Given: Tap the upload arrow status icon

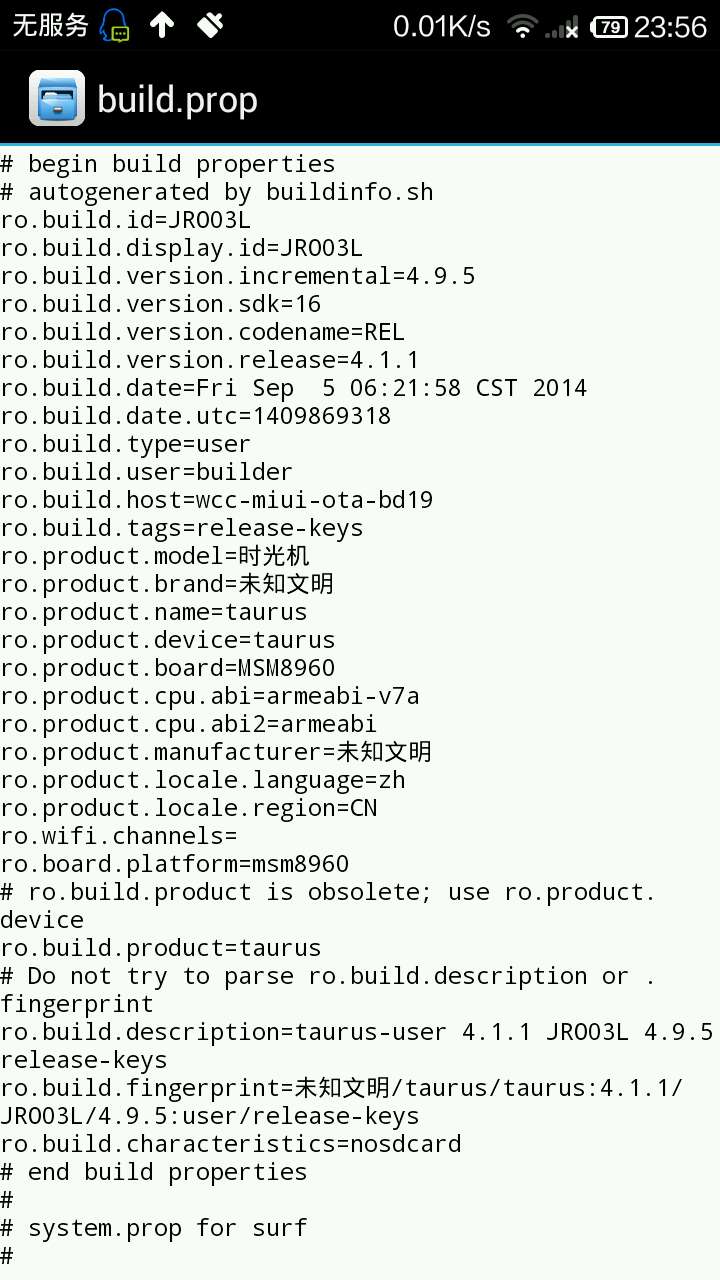Looking at the screenshot, I should click(162, 26).
